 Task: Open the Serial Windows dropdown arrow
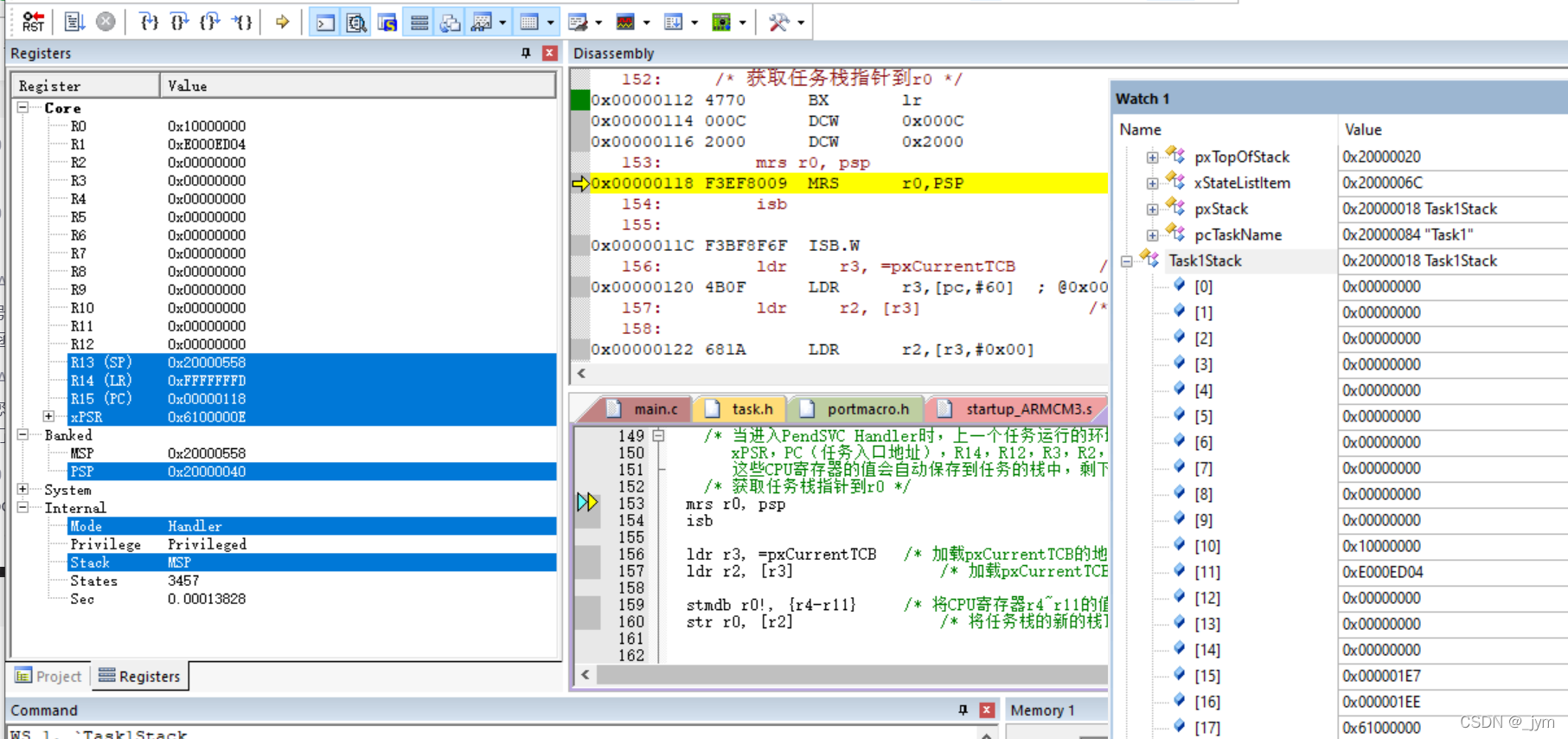point(598,22)
